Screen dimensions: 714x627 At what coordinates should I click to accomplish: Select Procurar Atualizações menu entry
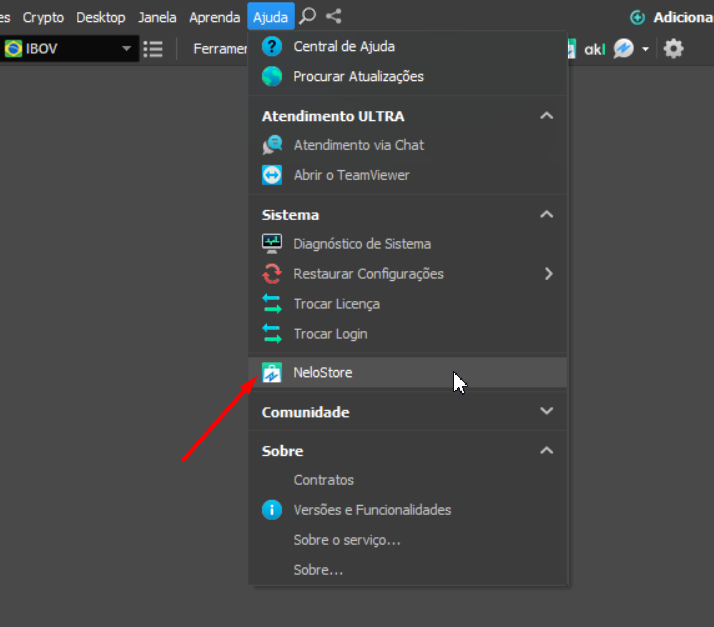[x=408, y=76]
